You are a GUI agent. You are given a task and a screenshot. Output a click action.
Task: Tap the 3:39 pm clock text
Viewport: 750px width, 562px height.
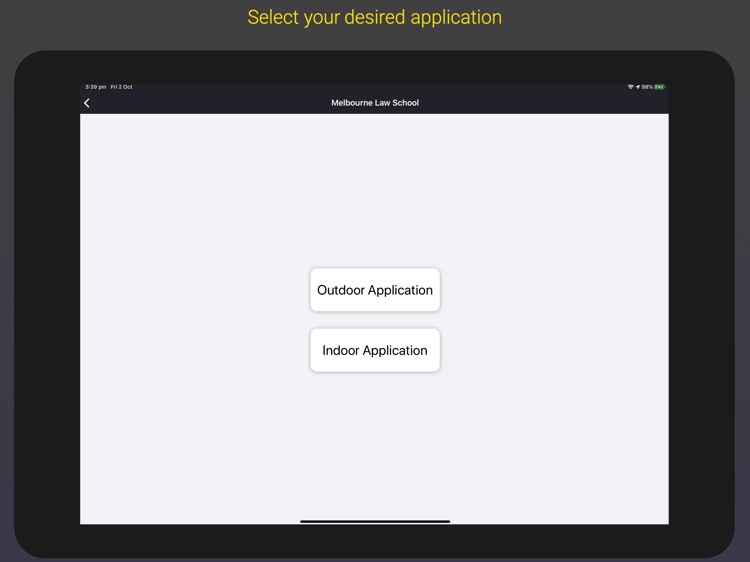point(96,87)
